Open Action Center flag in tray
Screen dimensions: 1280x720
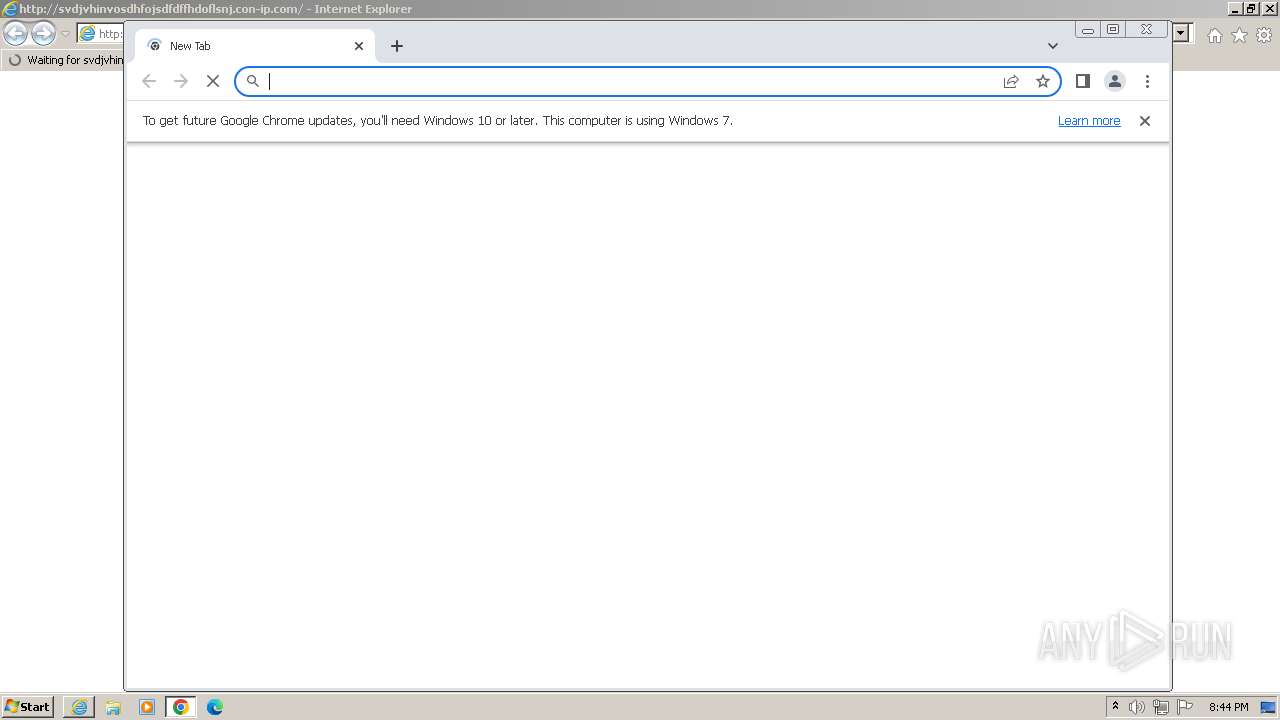point(1185,707)
